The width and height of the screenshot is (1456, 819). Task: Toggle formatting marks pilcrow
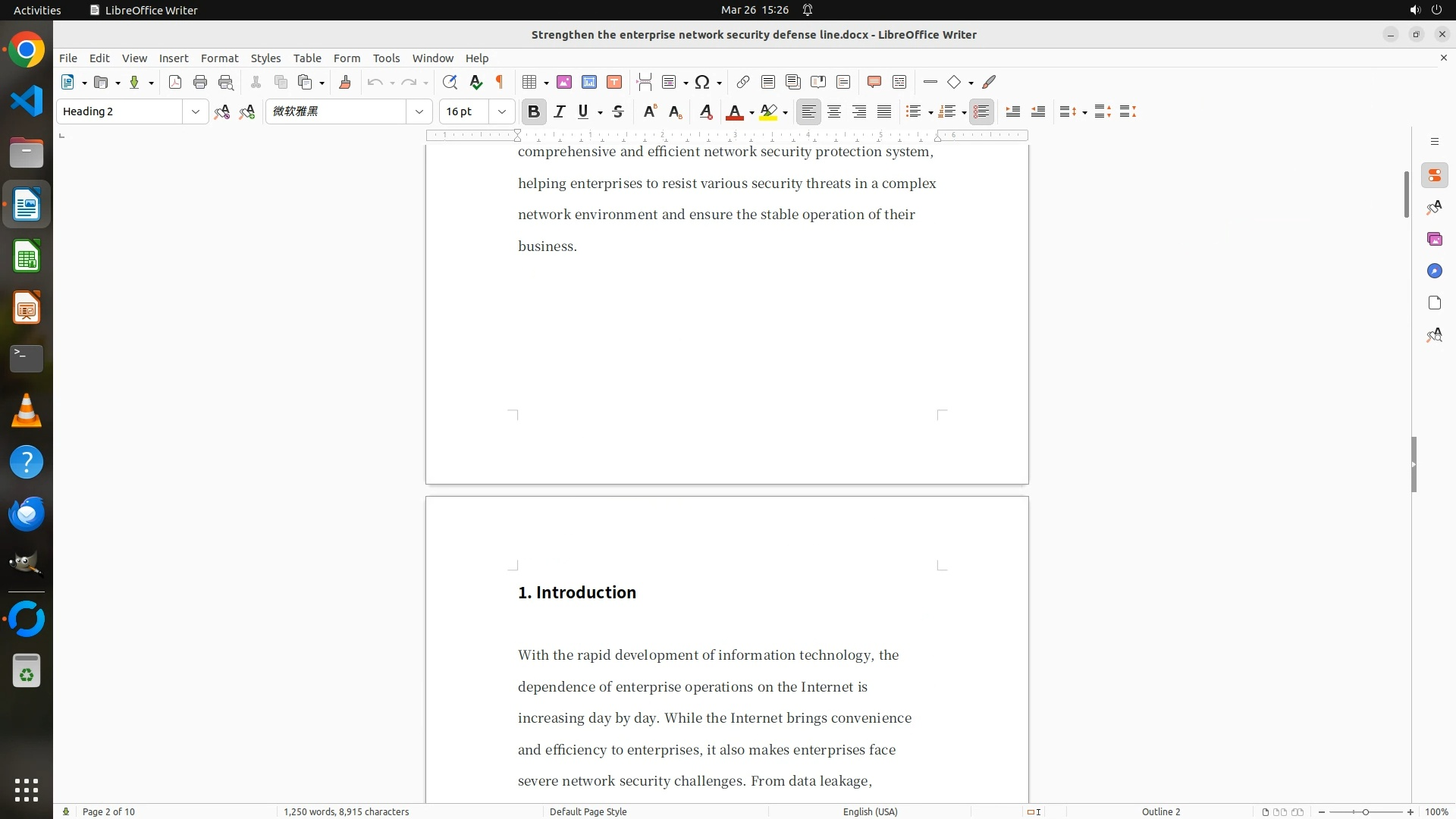pyautogui.click(x=500, y=82)
